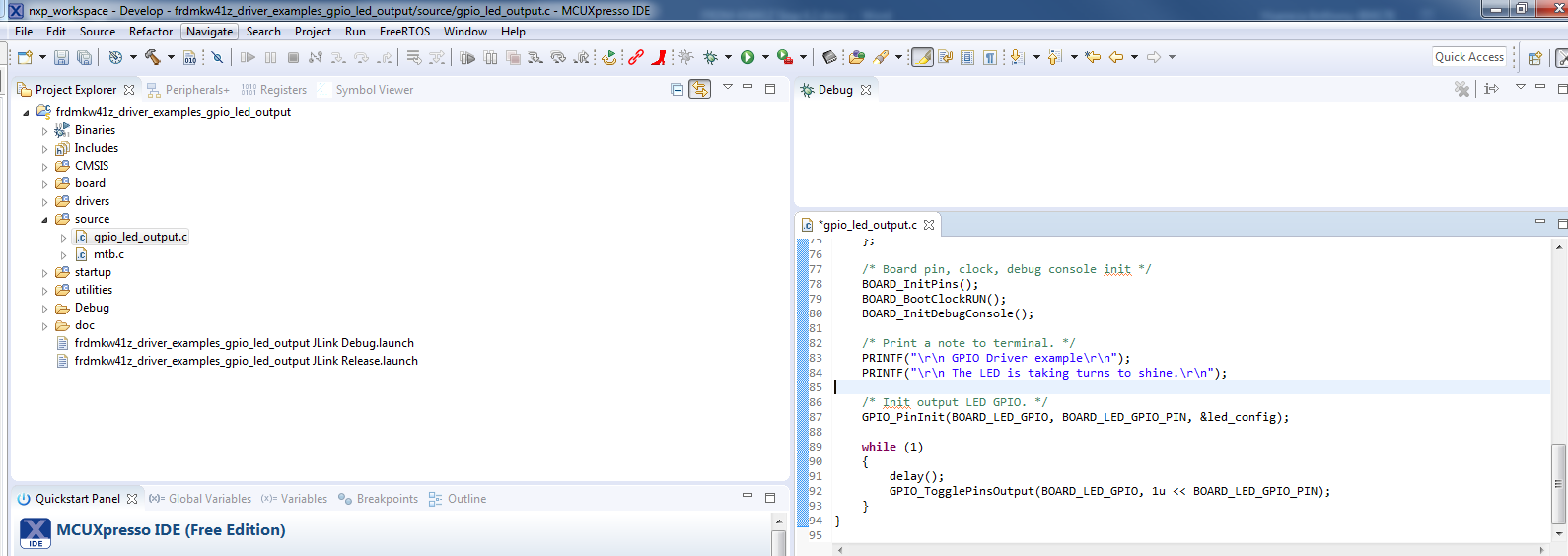Toggle Link with Editor in Project Explorer
Screen dimensions: 1568x556
(x=699, y=90)
